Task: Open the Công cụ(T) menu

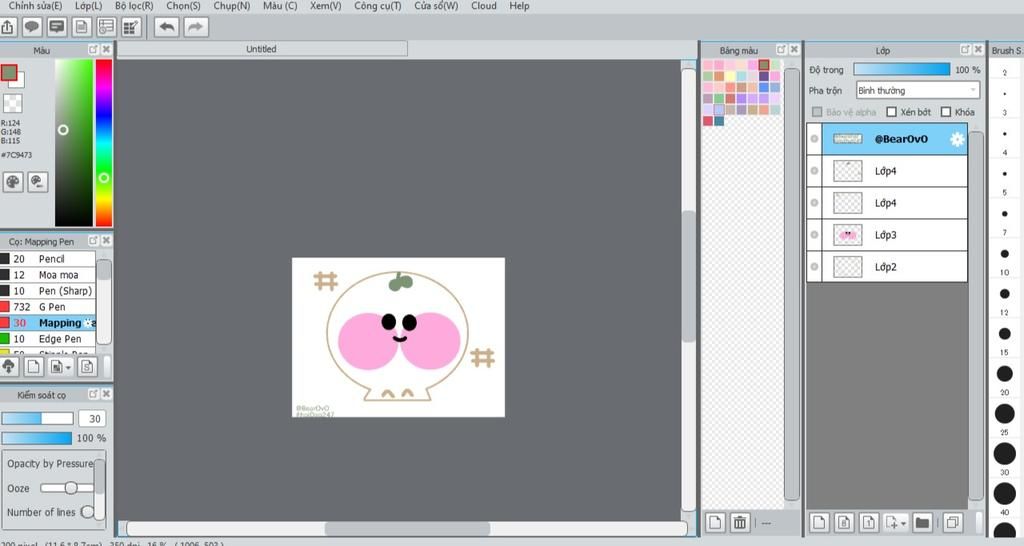Action: pyautogui.click(x=377, y=6)
